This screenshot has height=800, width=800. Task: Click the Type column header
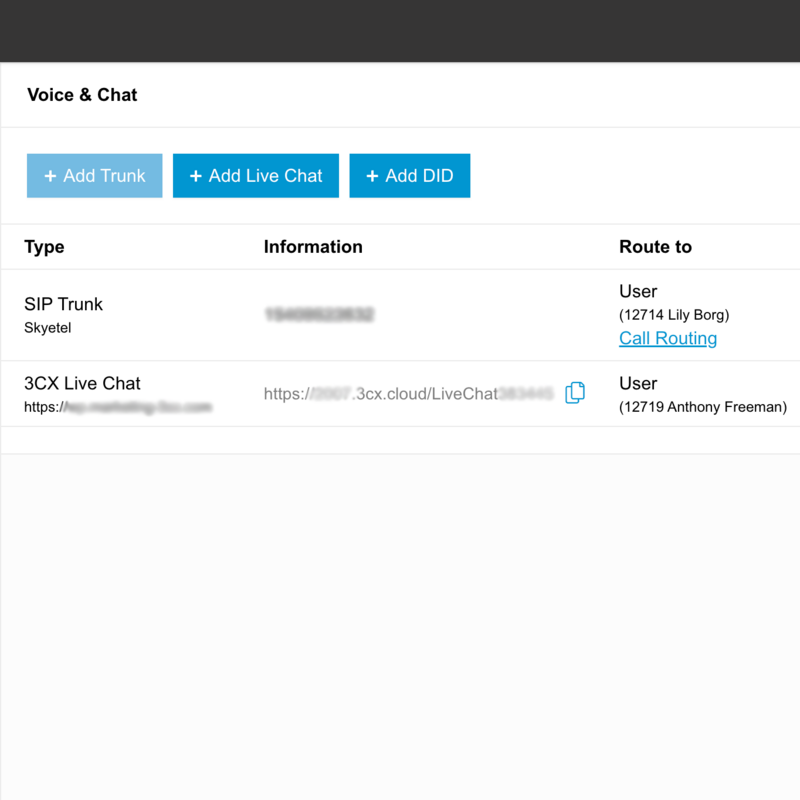coord(44,247)
